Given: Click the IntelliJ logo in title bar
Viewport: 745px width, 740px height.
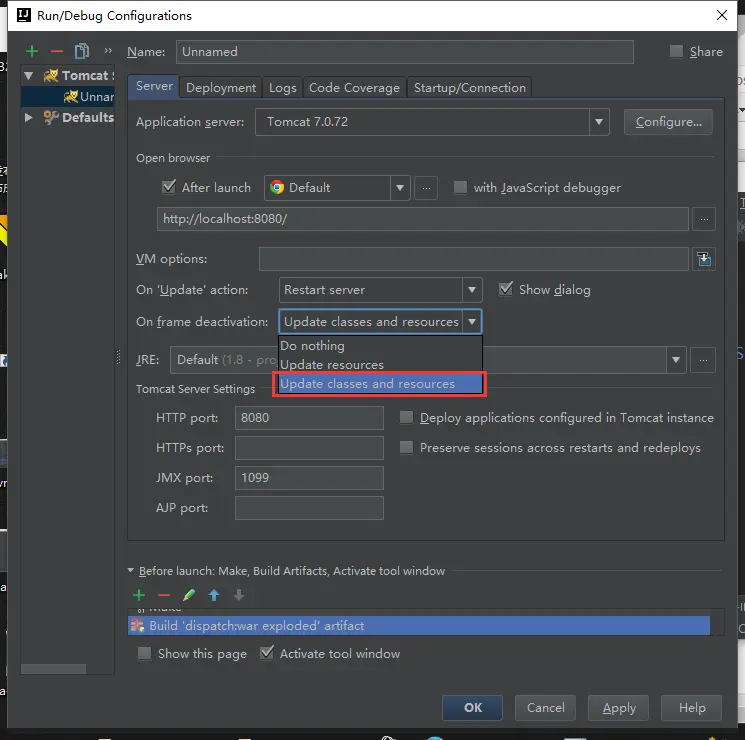Looking at the screenshot, I should [x=24, y=15].
